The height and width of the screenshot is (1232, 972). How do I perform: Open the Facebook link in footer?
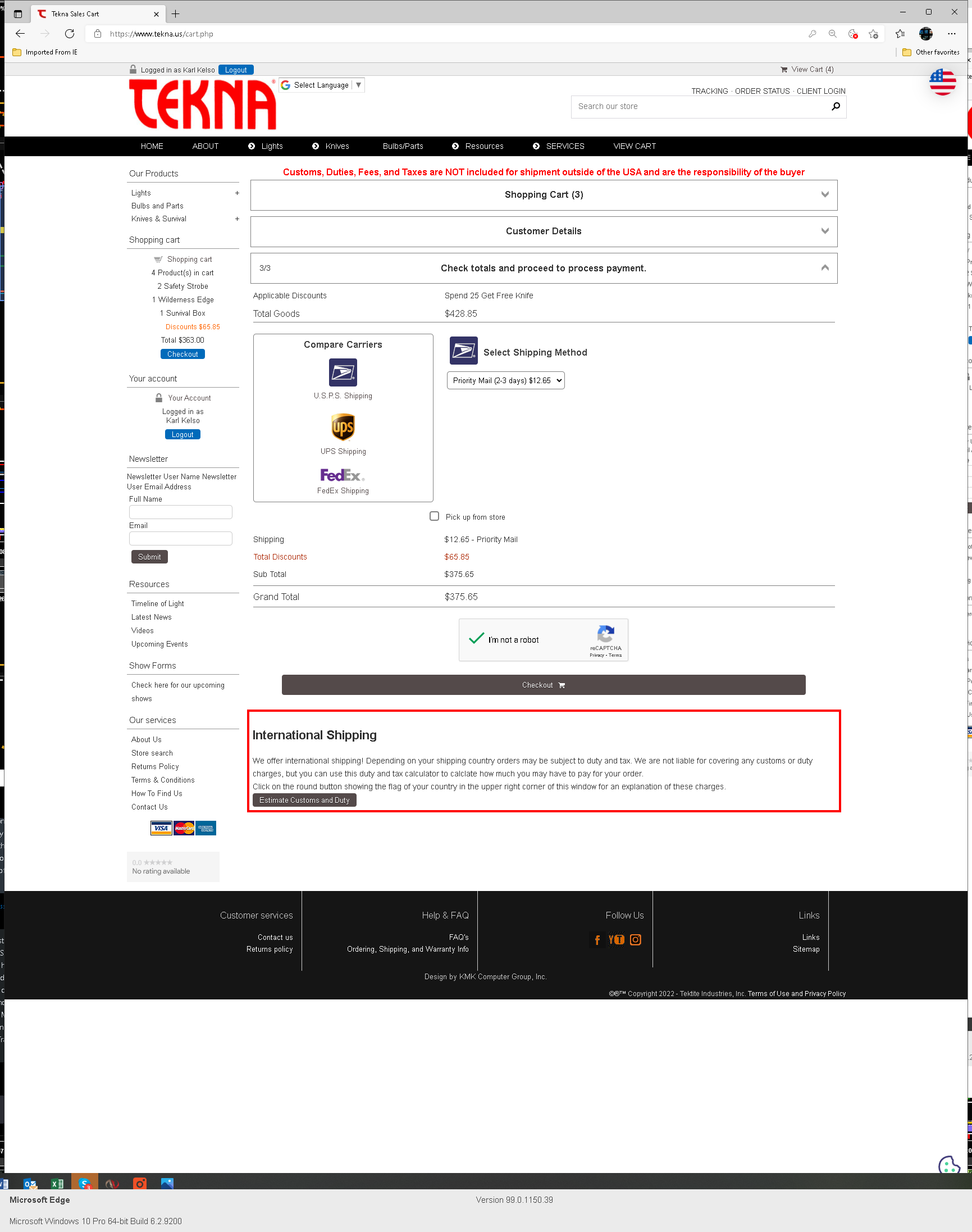tap(597, 940)
